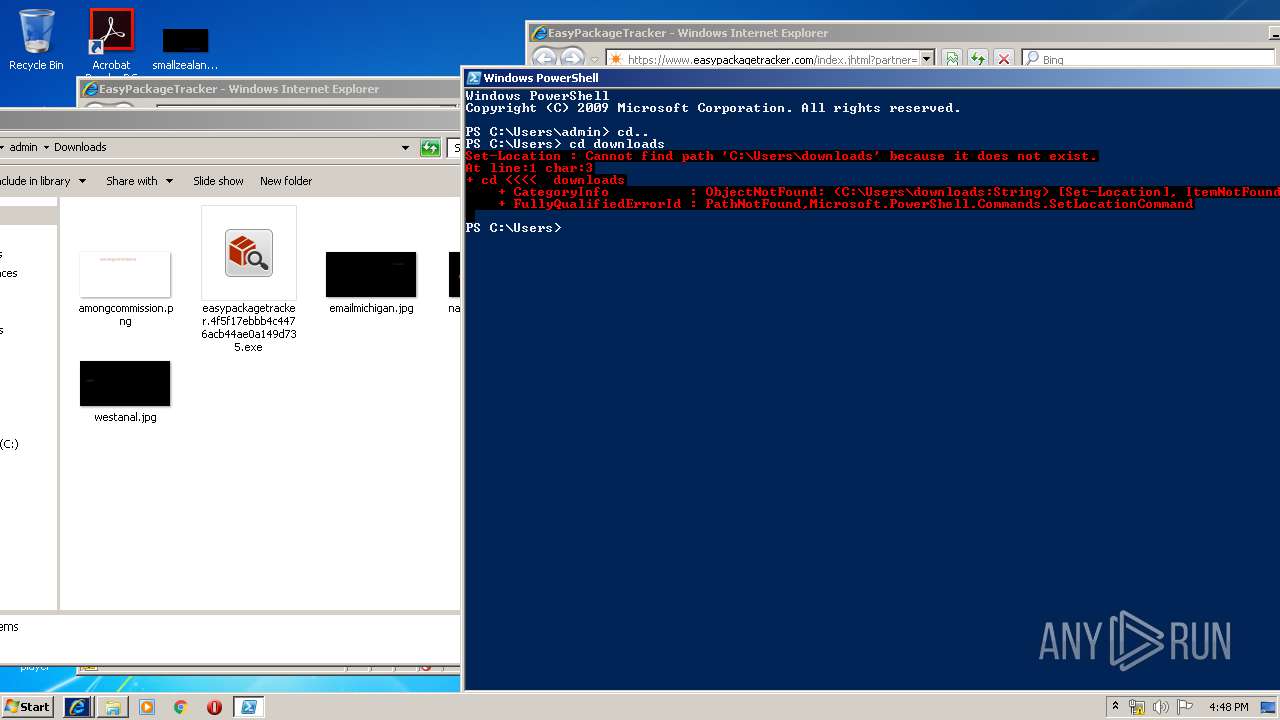
Task: Open the Acrobat Reader desktop shortcut
Action: tap(111, 42)
